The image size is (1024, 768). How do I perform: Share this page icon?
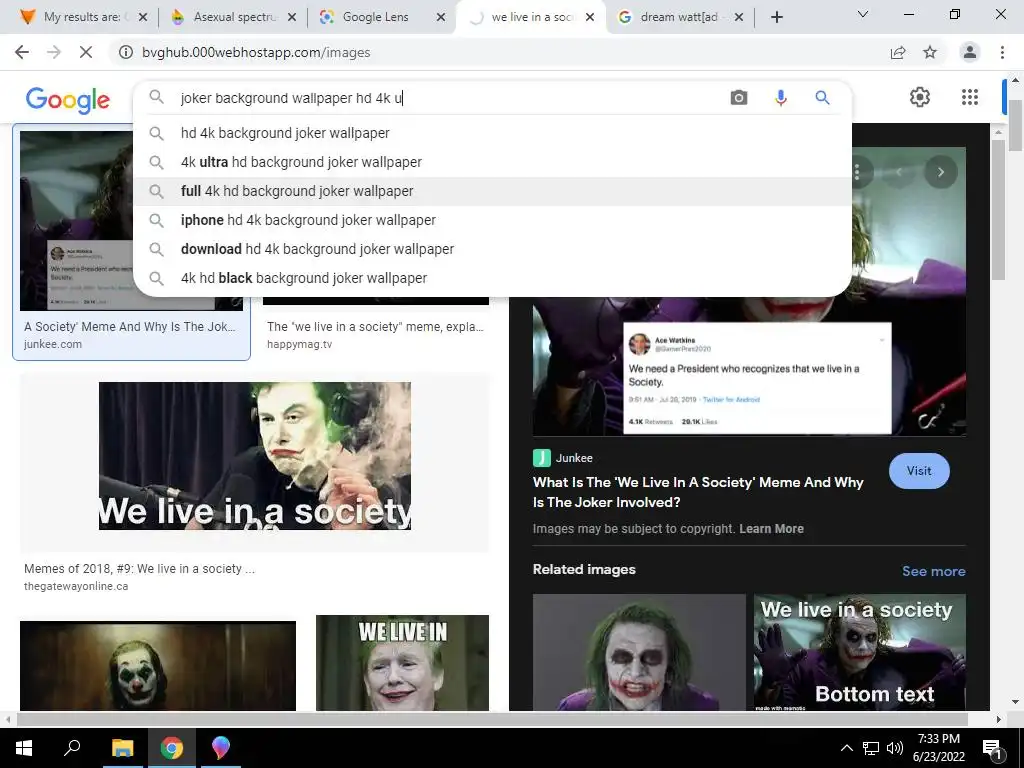click(x=898, y=52)
